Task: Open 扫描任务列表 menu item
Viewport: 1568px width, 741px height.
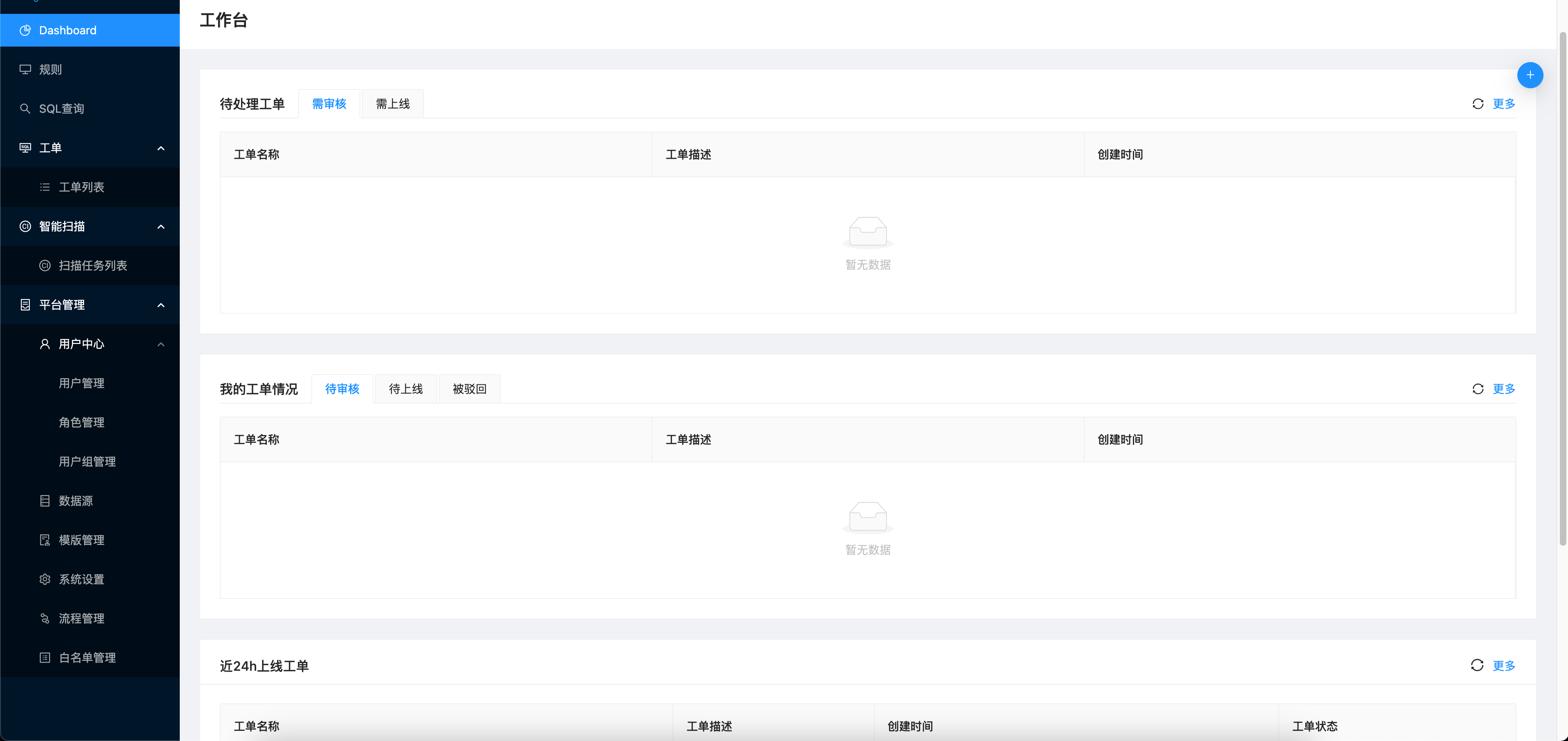Action: click(x=92, y=266)
